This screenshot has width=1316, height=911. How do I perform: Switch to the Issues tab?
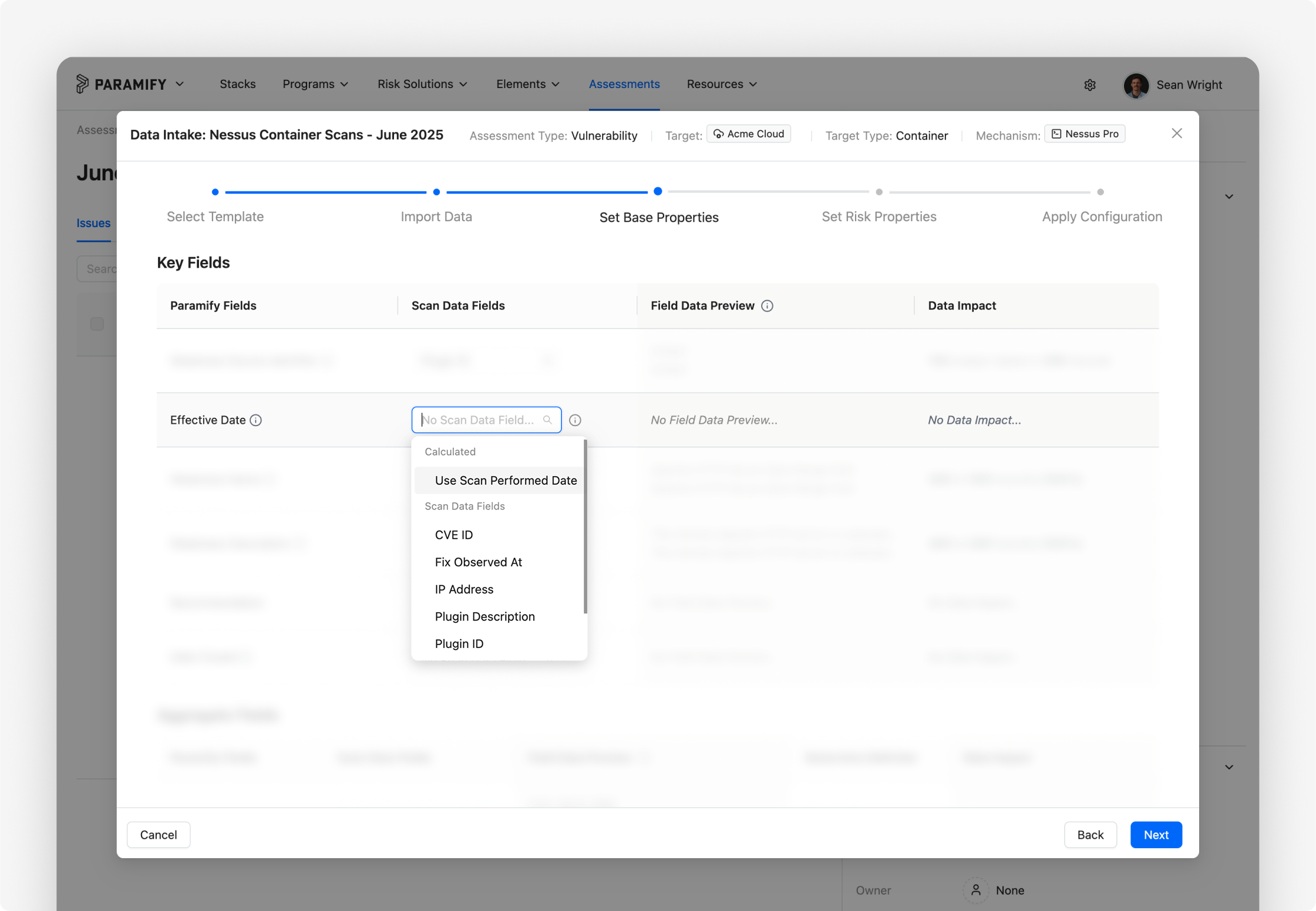coord(93,223)
